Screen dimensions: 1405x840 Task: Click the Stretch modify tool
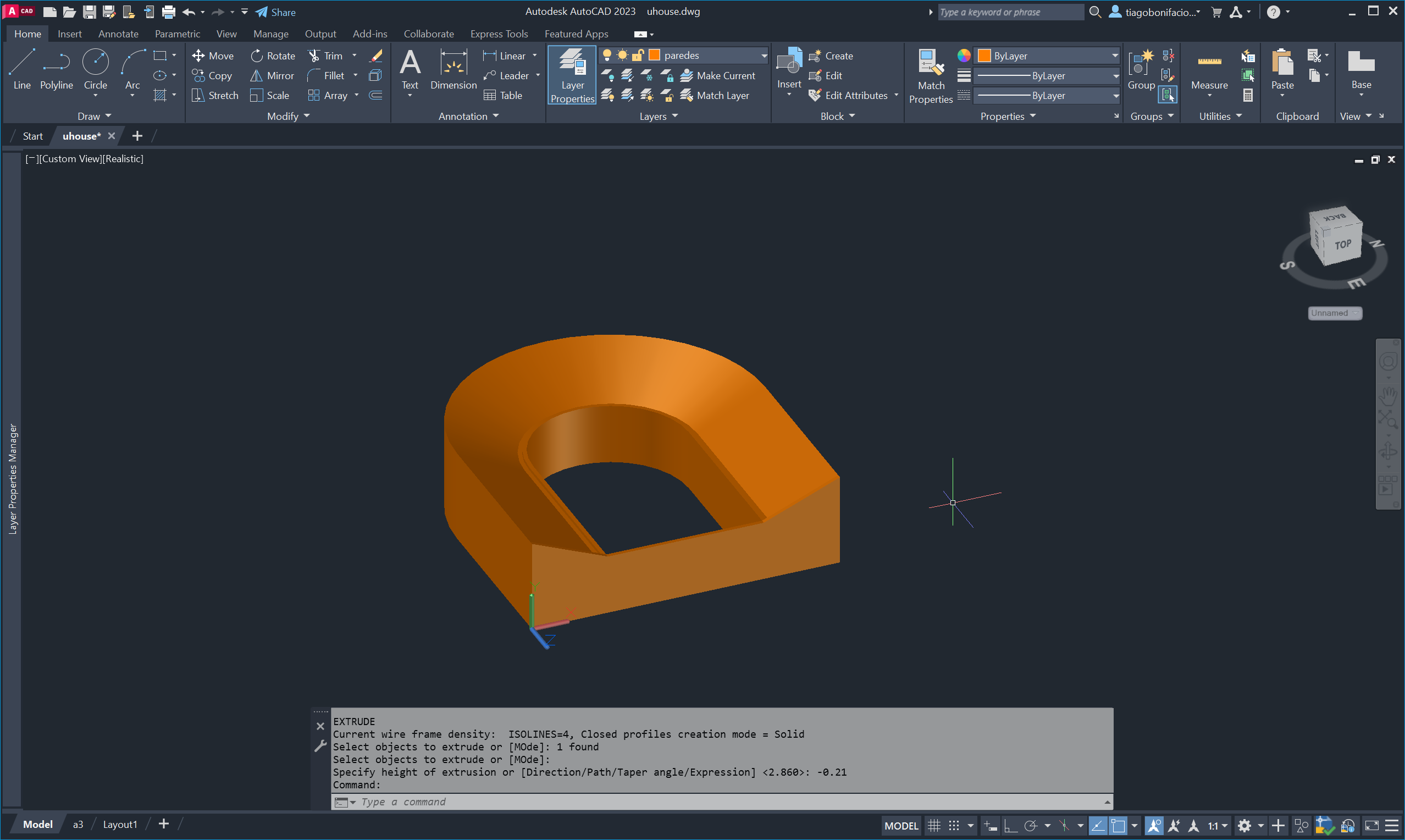pos(214,95)
